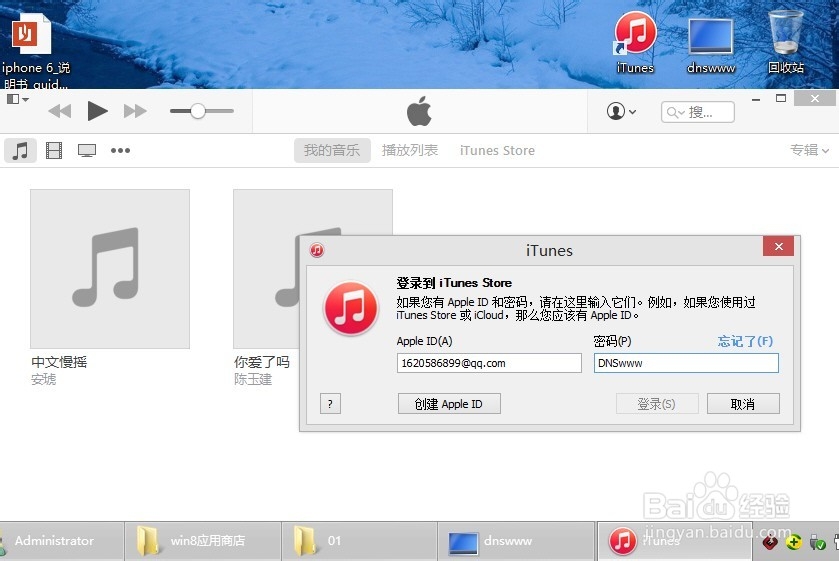
Task: Skip to previous track
Action: (59, 111)
